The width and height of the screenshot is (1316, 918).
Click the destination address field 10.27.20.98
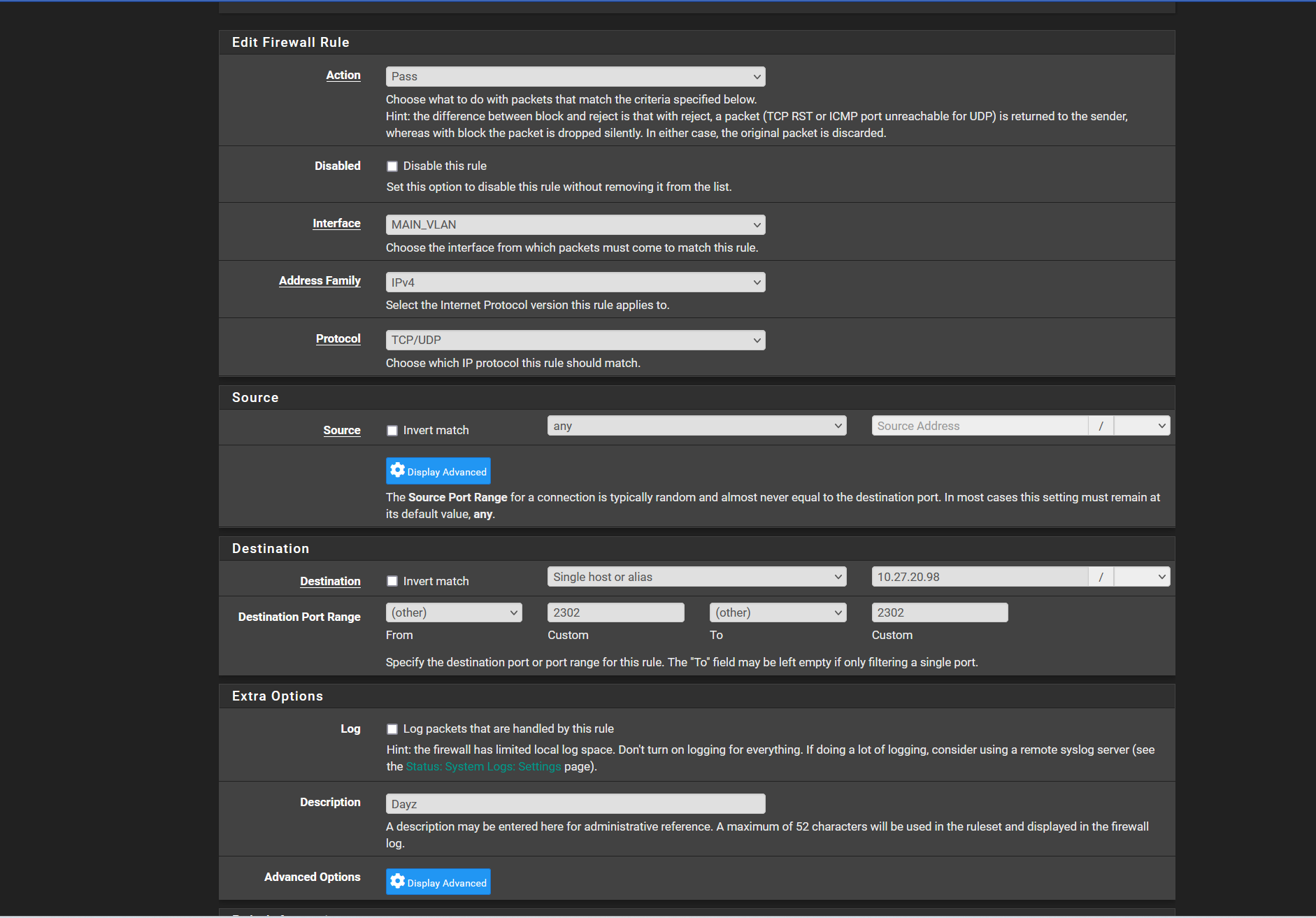click(x=980, y=577)
